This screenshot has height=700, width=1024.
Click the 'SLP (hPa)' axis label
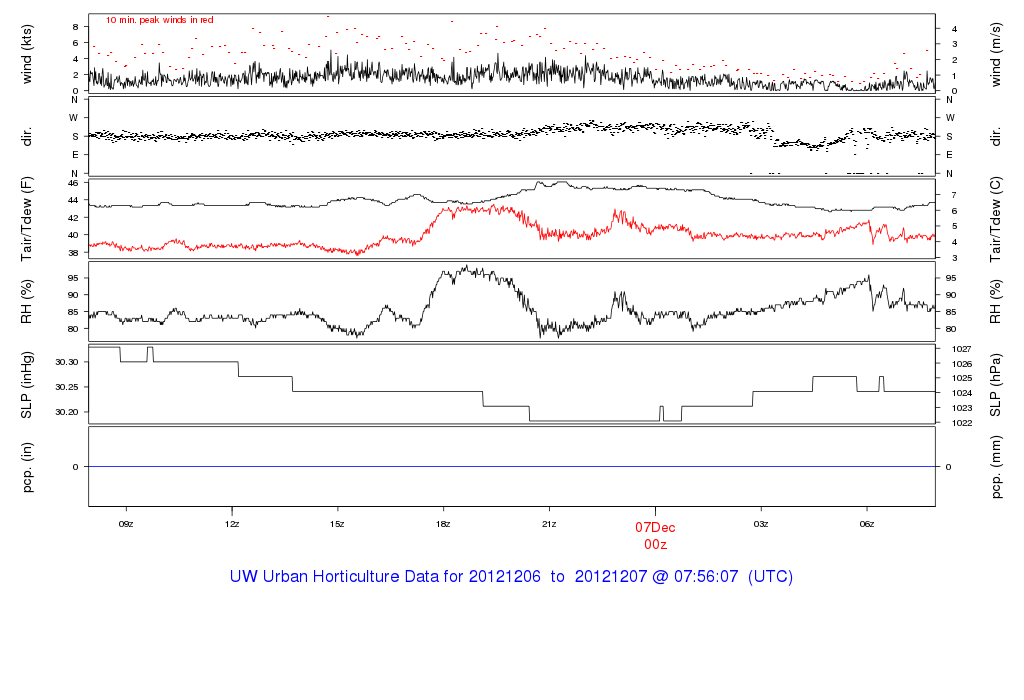coord(995,385)
